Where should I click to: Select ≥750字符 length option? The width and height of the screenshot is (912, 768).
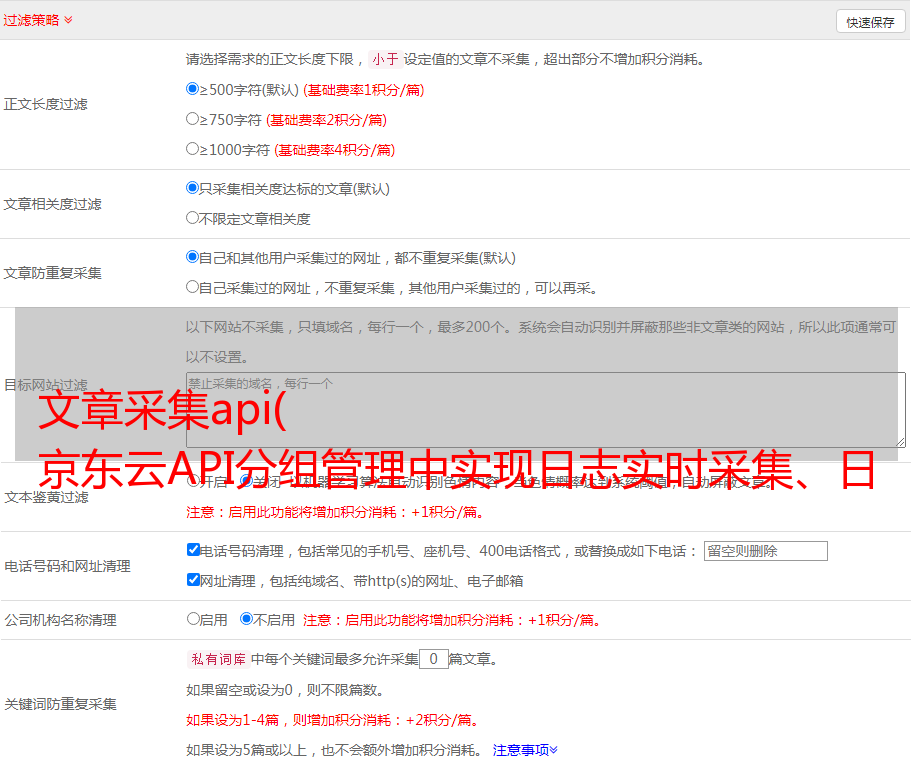click(x=193, y=119)
